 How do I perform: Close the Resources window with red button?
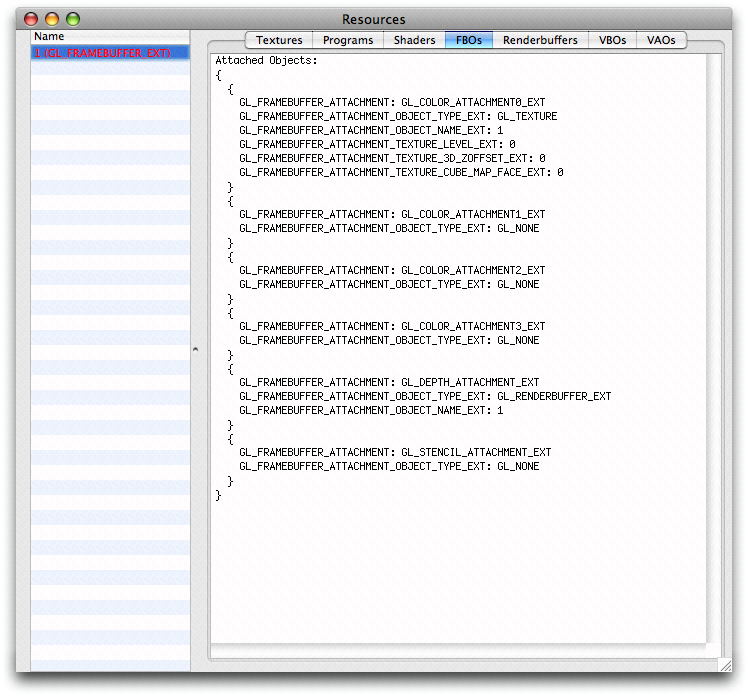coord(31,19)
